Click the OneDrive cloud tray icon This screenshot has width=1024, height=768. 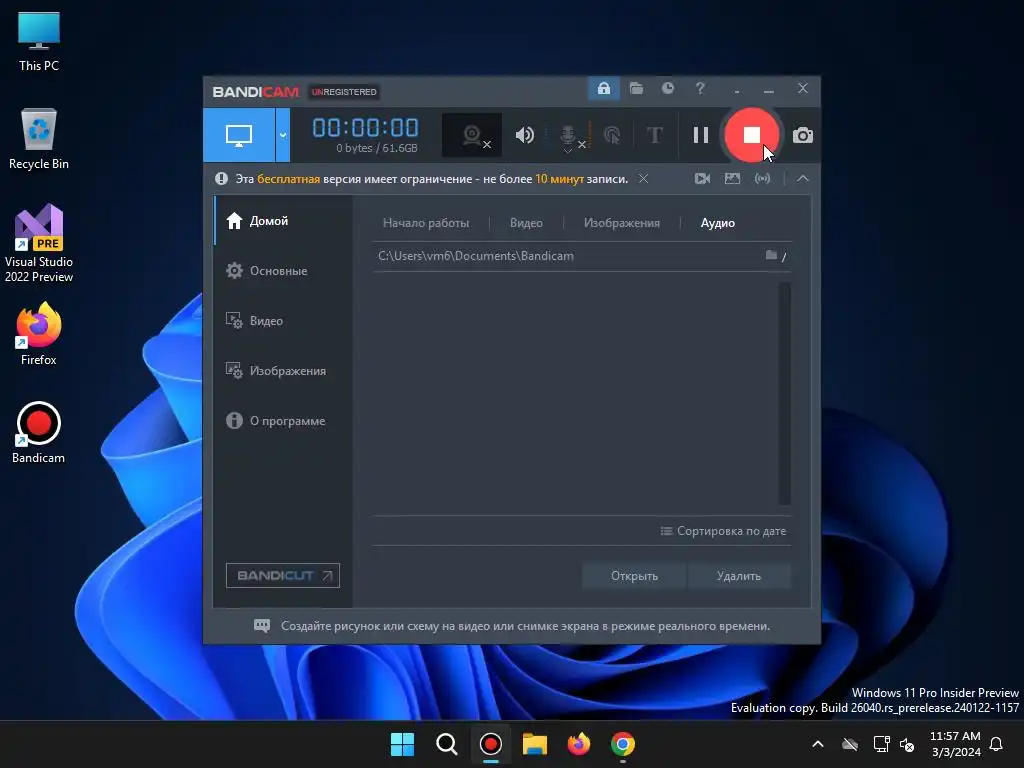[x=850, y=744]
